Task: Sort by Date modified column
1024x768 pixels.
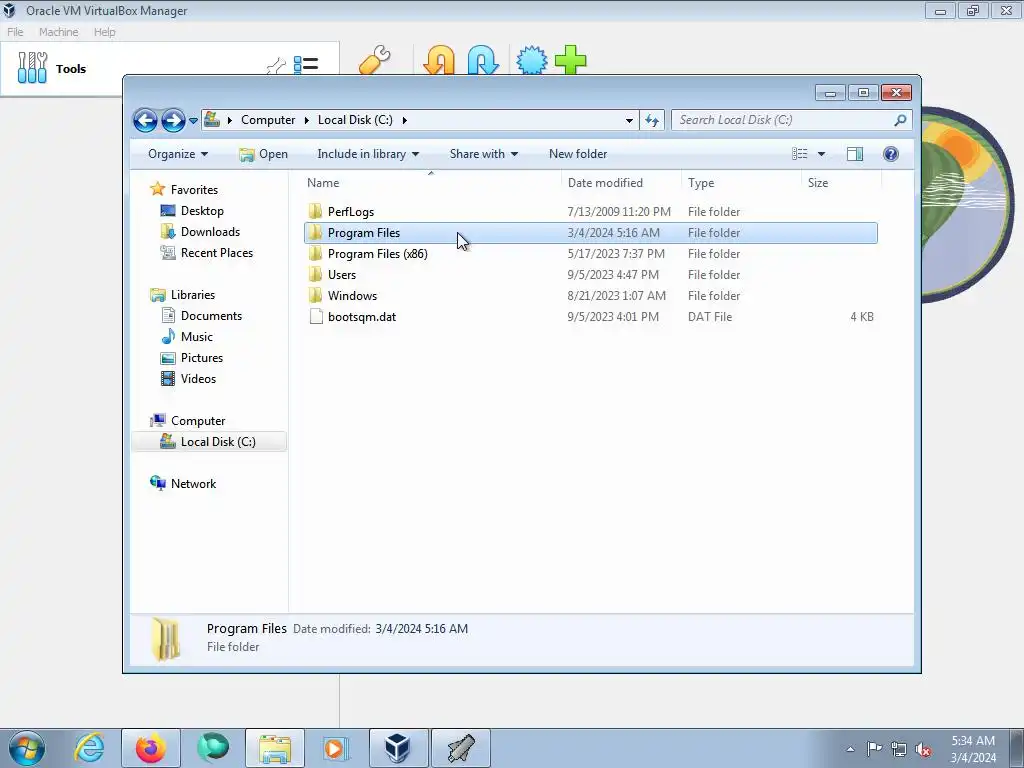Action: 621,183
